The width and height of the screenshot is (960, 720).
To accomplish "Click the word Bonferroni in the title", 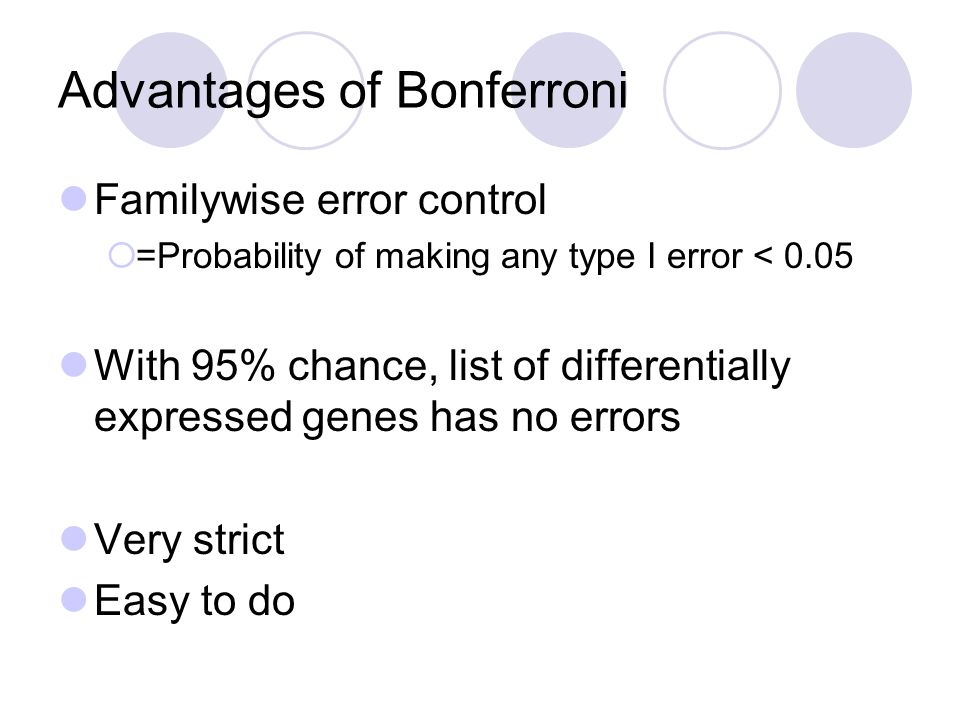I will pyautogui.click(x=512, y=90).
